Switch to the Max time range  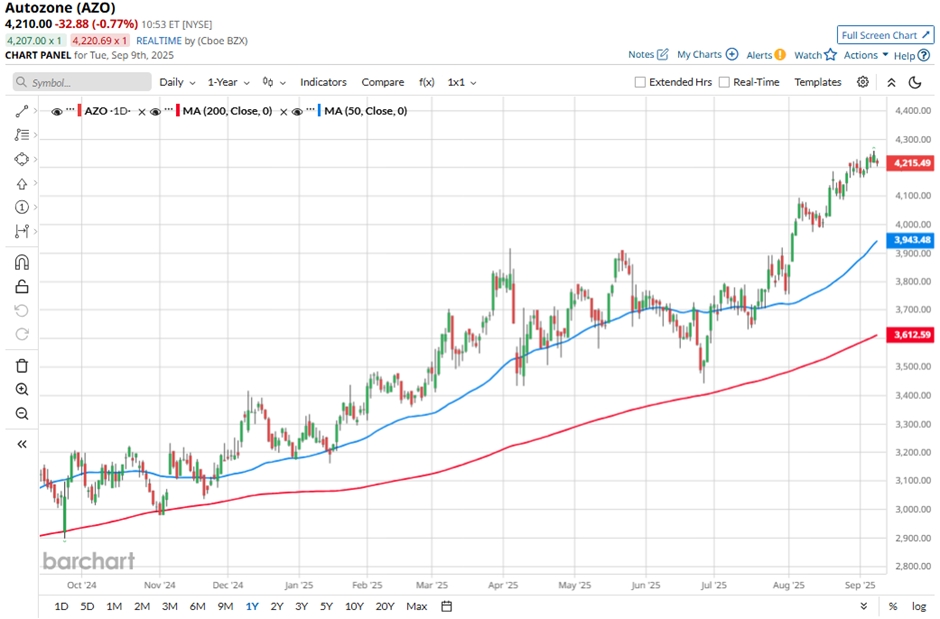[x=417, y=606]
